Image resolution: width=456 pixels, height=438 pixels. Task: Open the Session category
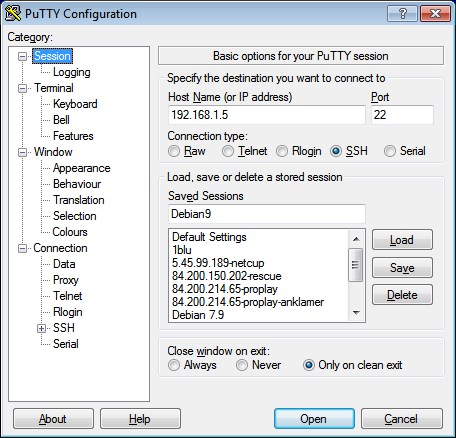(x=52, y=56)
